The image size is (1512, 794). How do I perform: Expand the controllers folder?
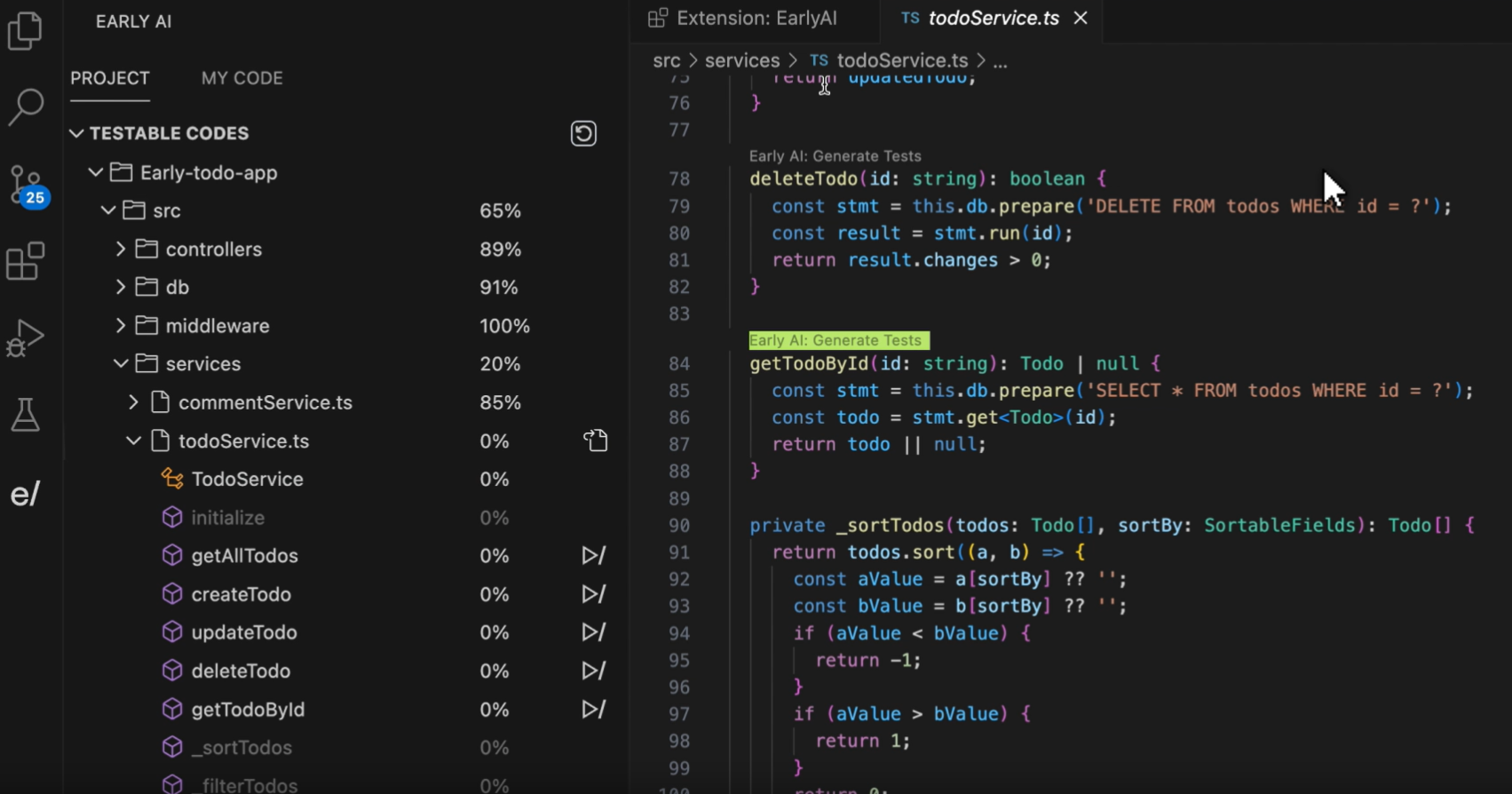(x=121, y=250)
